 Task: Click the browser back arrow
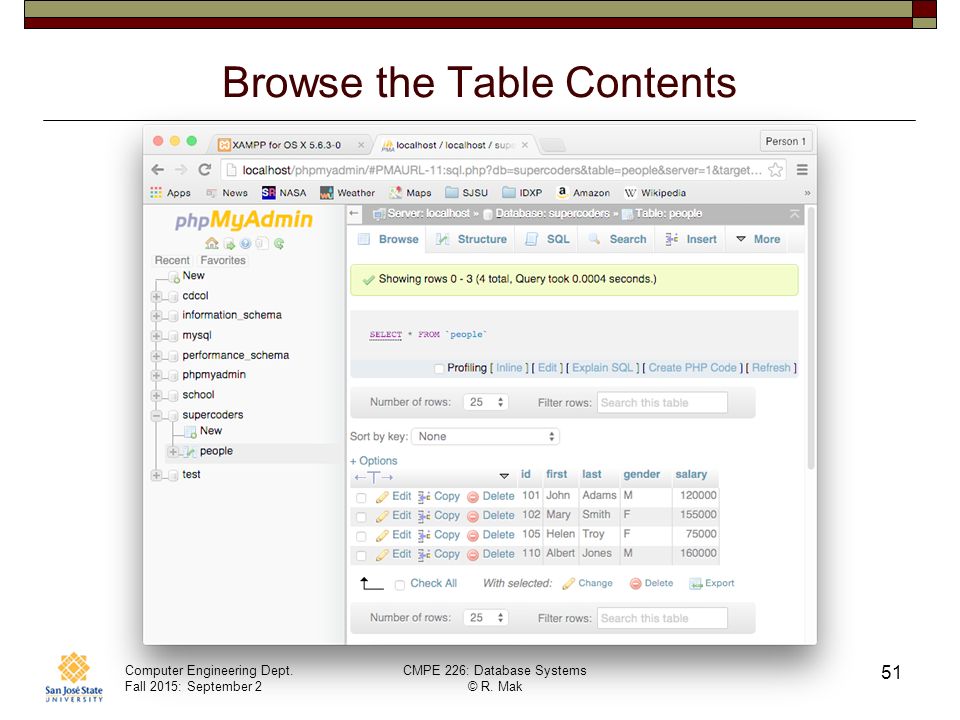pos(158,170)
